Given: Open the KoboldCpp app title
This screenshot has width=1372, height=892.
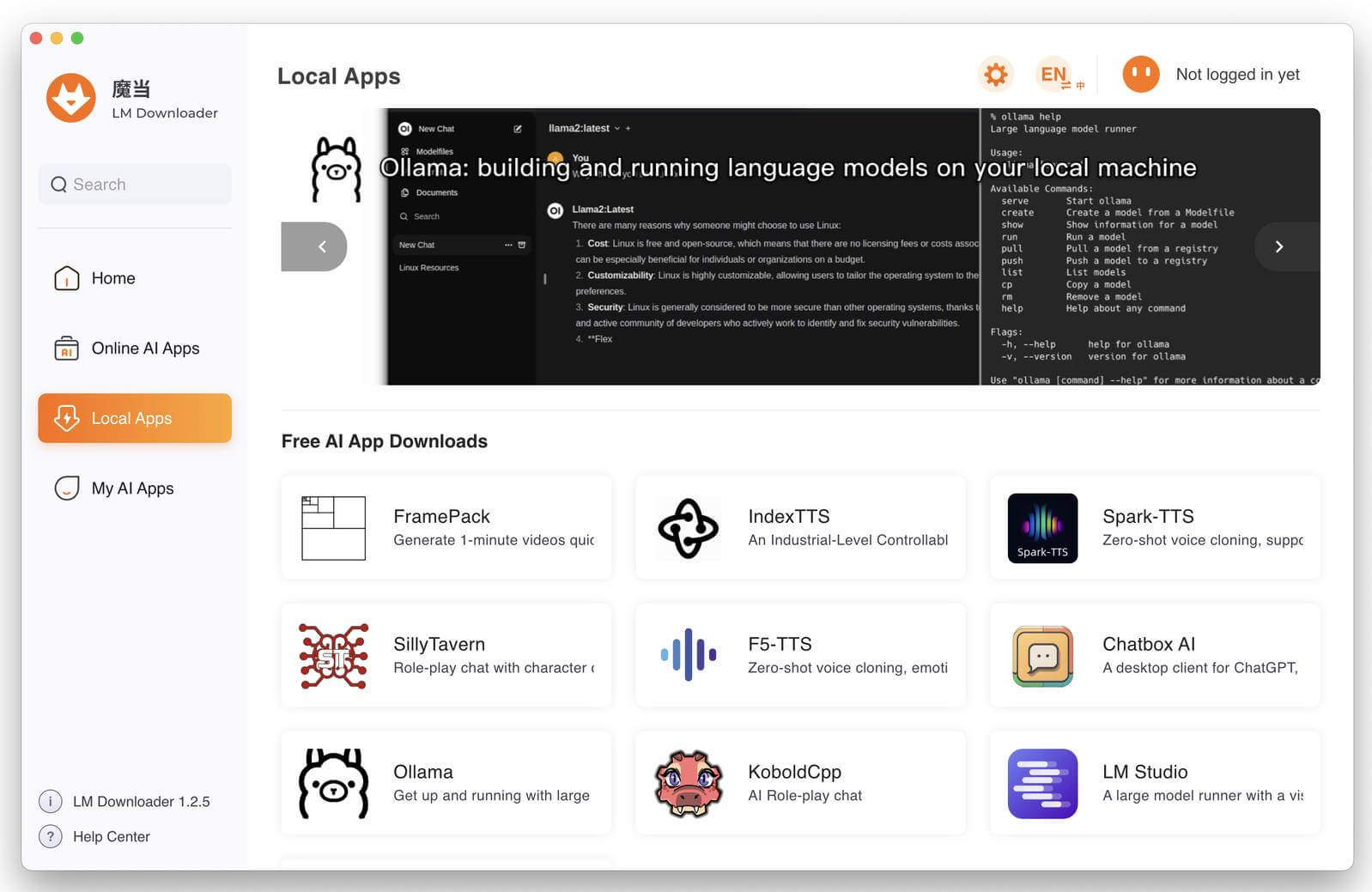Looking at the screenshot, I should [794, 772].
